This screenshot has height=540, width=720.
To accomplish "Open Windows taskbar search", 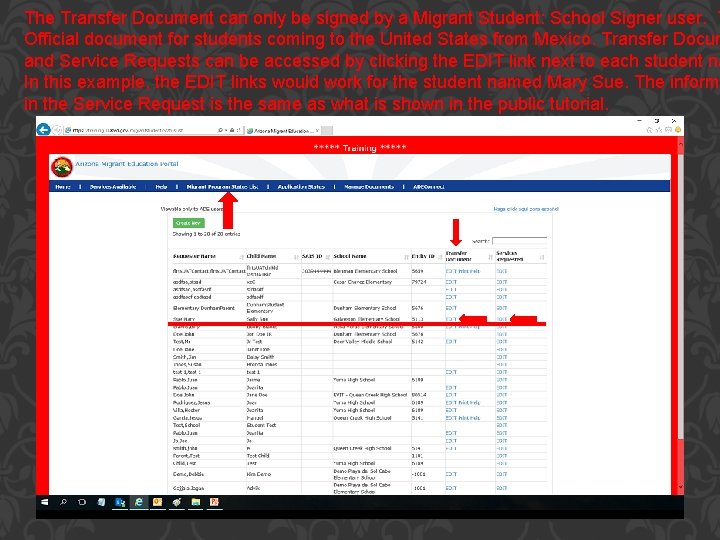I will [63, 502].
